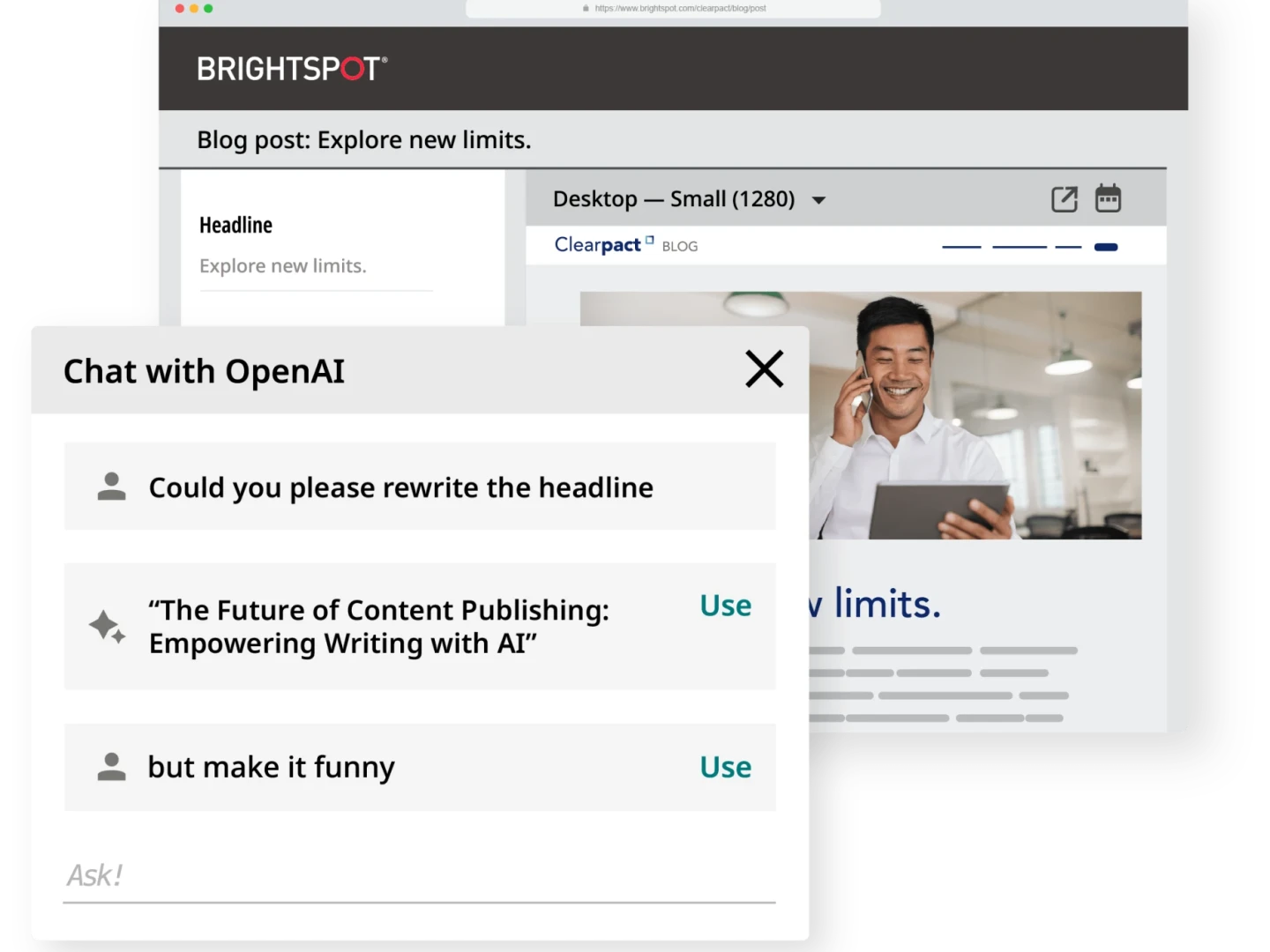The width and height of the screenshot is (1270, 952).
Task: Select the browser address bar URL
Action: coord(679,9)
